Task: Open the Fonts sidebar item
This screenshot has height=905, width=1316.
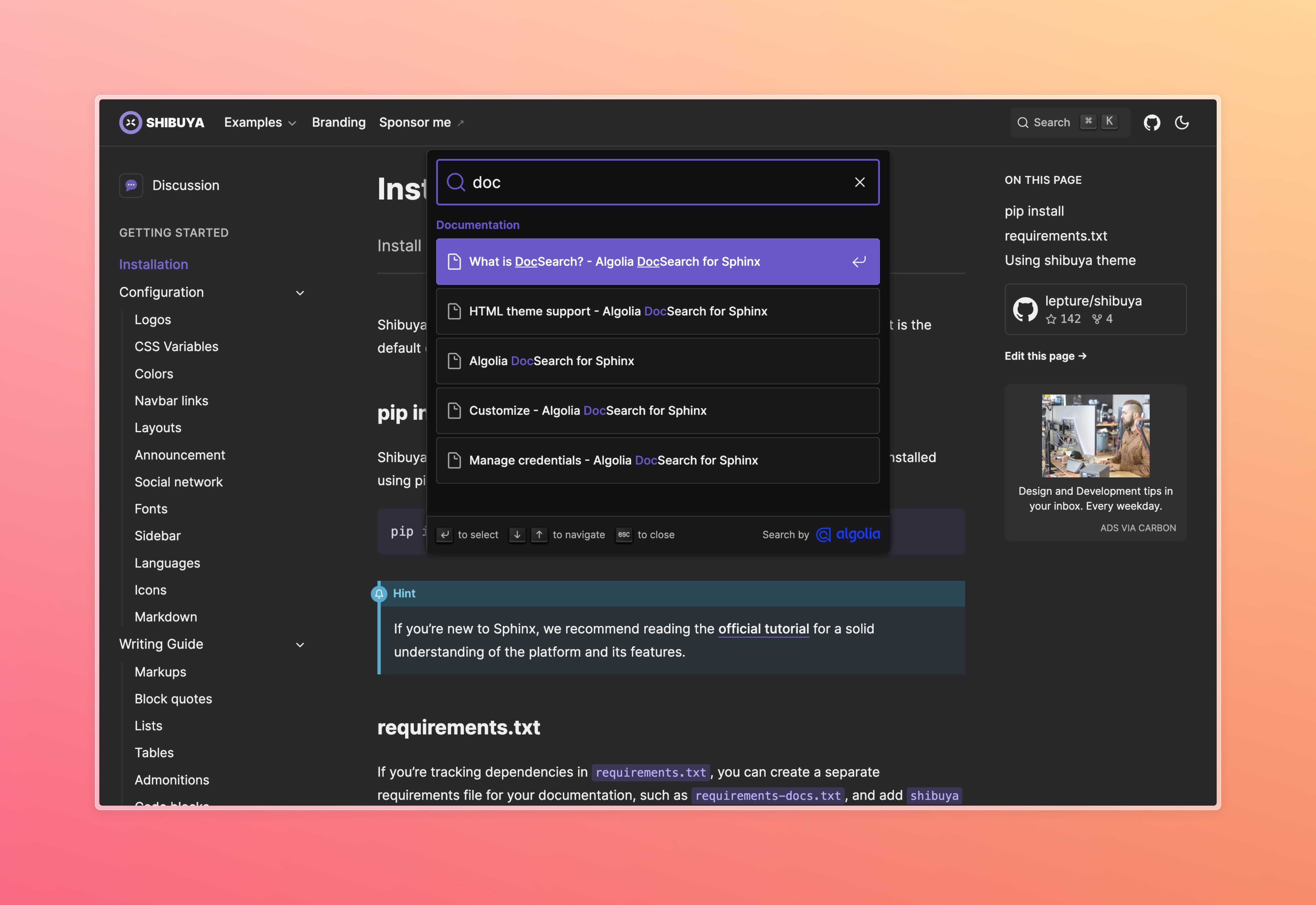Action: (x=151, y=509)
